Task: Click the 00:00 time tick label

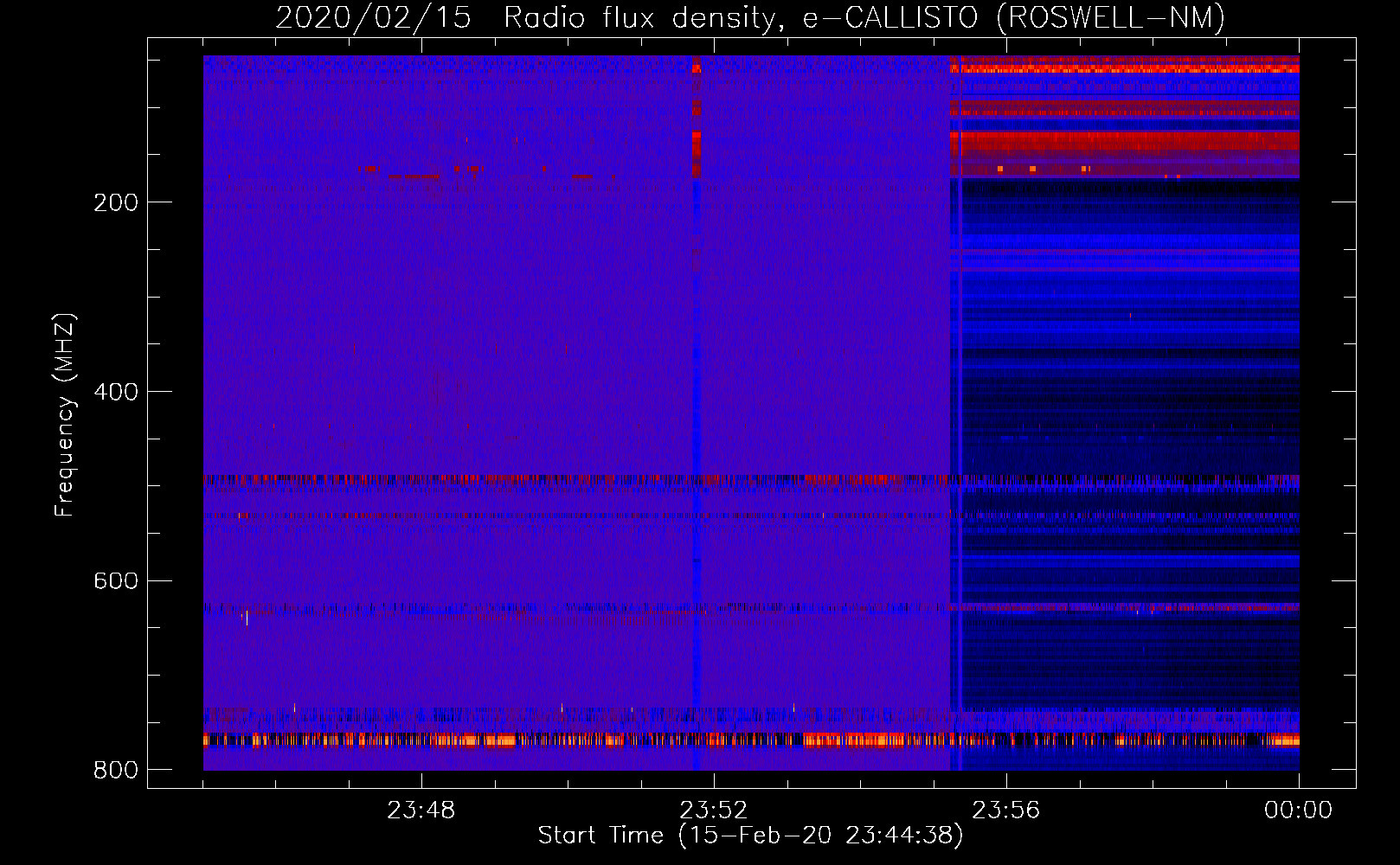Action: [1298, 811]
